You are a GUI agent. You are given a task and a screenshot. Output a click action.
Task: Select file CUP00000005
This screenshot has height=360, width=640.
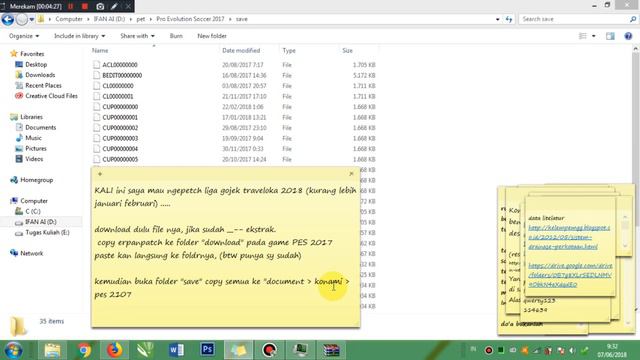tap(120, 159)
